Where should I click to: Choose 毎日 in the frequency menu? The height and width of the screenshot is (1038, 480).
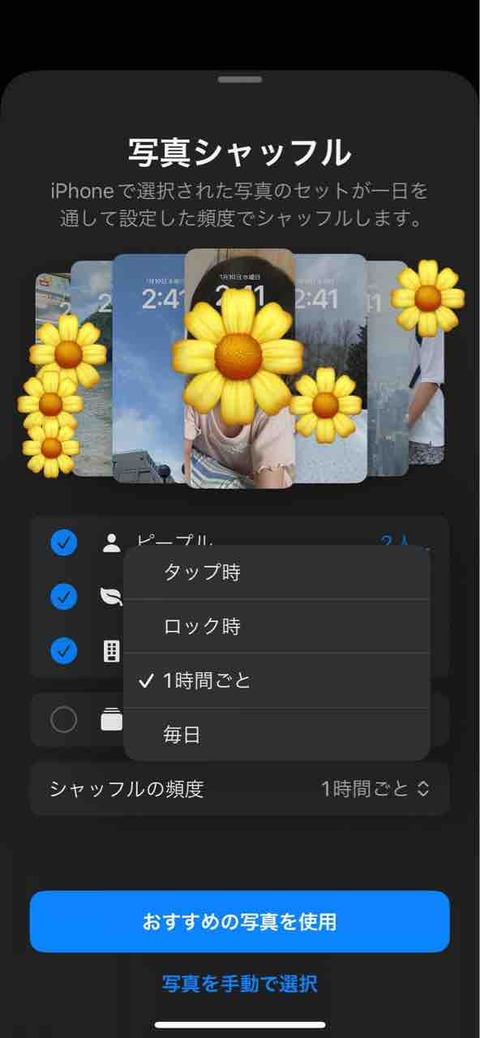click(x=277, y=734)
